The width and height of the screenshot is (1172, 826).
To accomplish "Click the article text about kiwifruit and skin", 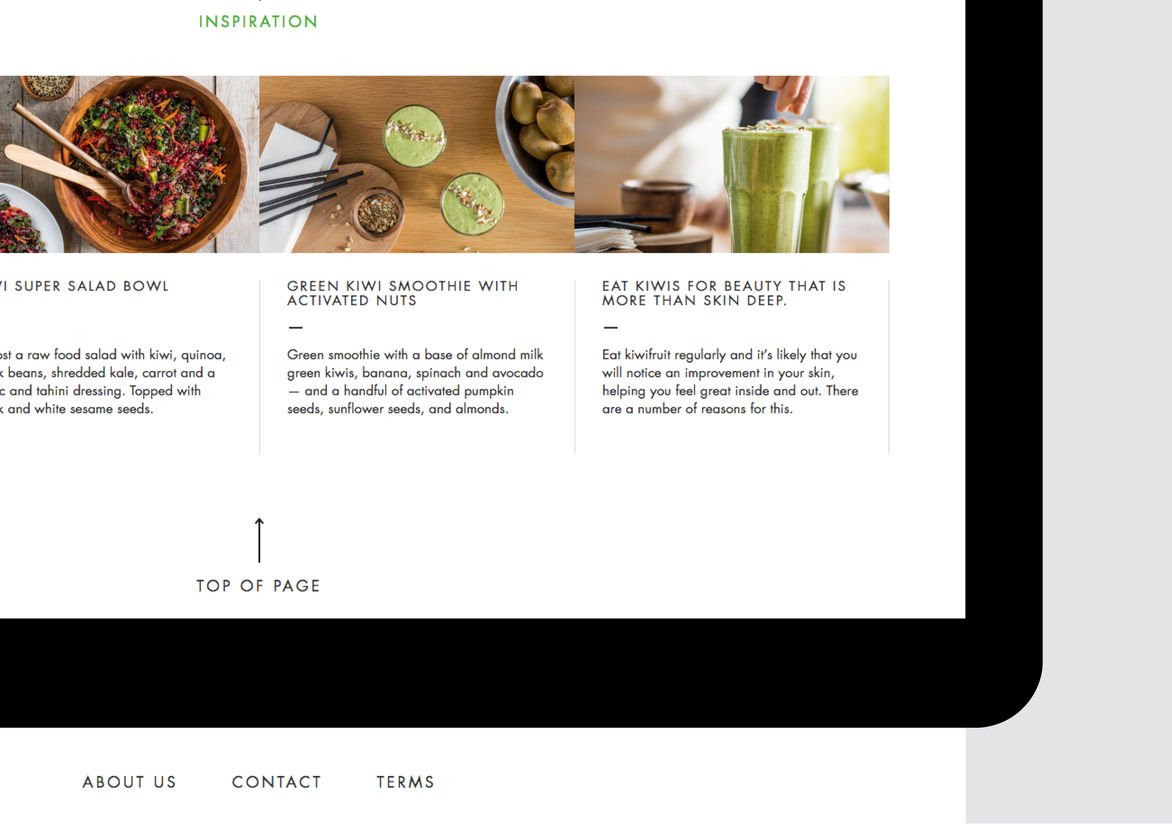I will [x=730, y=381].
